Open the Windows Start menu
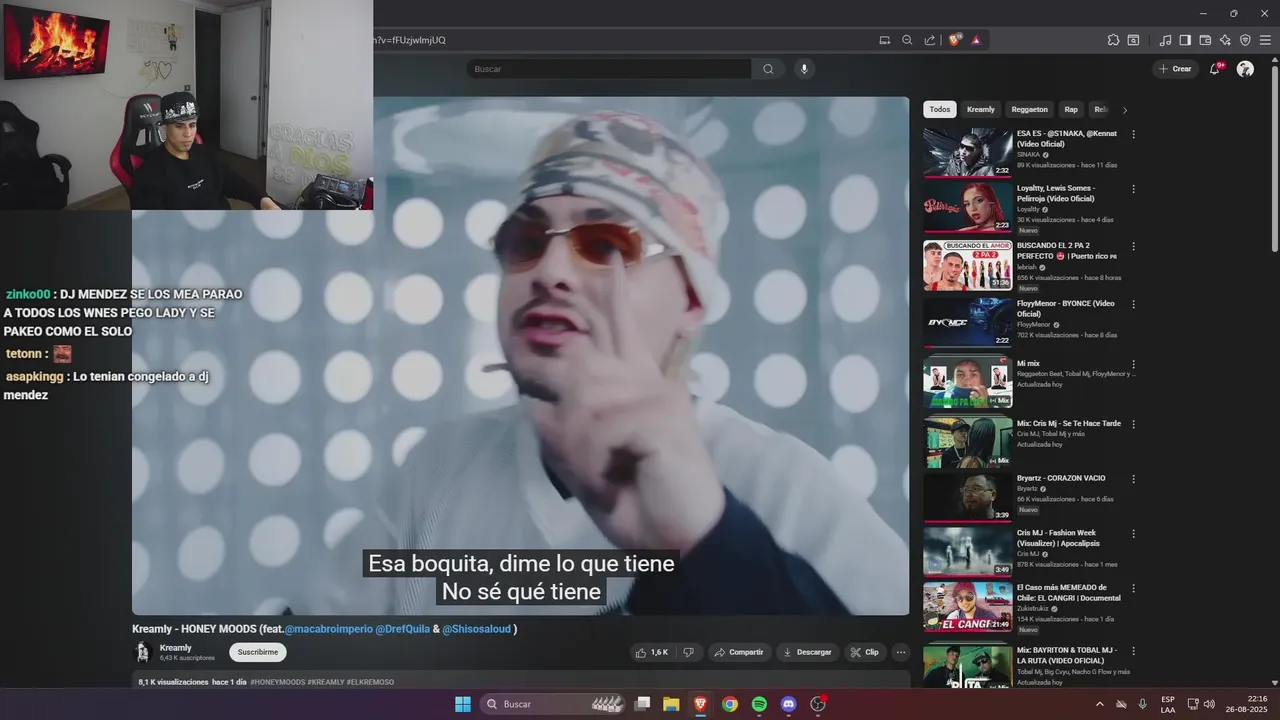 (x=463, y=704)
